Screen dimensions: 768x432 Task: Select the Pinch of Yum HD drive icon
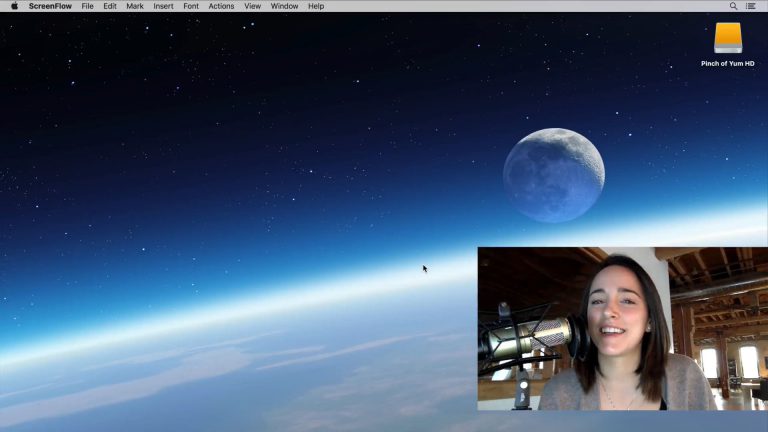click(x=728, y=38)
